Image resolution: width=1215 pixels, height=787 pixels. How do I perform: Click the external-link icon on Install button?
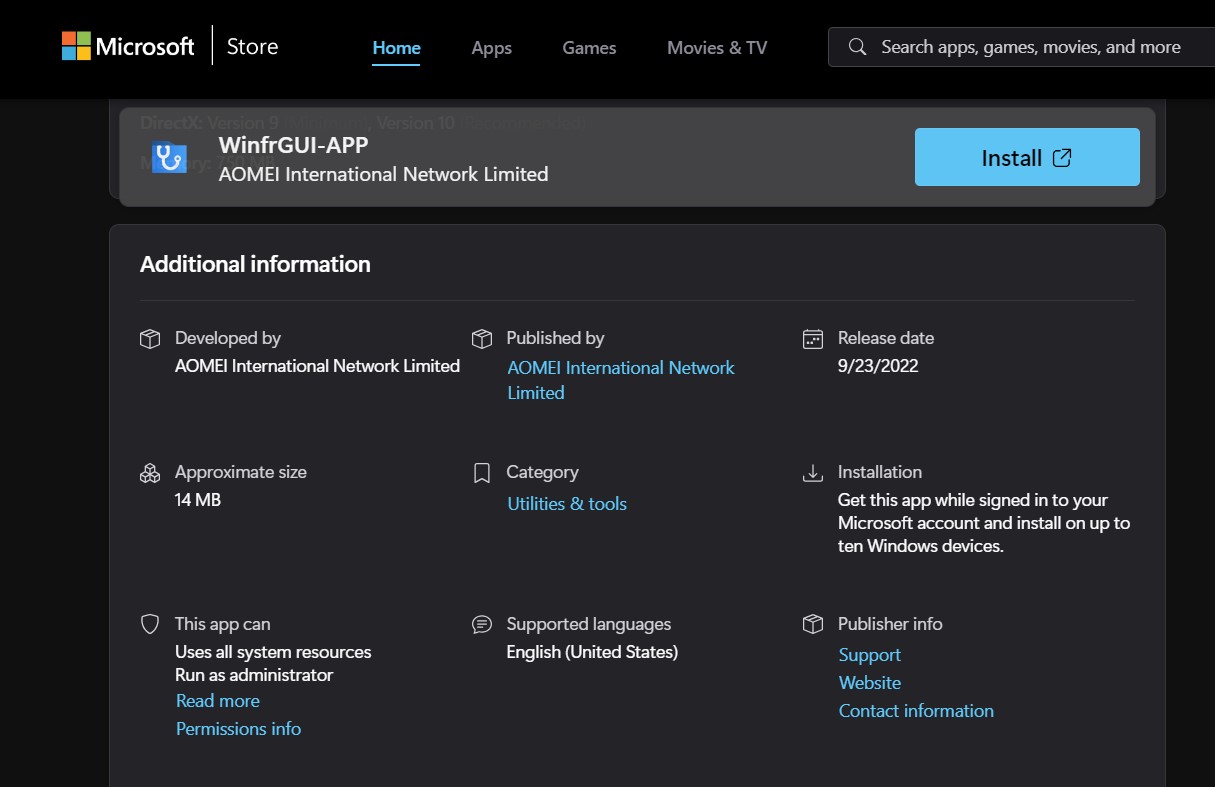(x=1062, y=157)
